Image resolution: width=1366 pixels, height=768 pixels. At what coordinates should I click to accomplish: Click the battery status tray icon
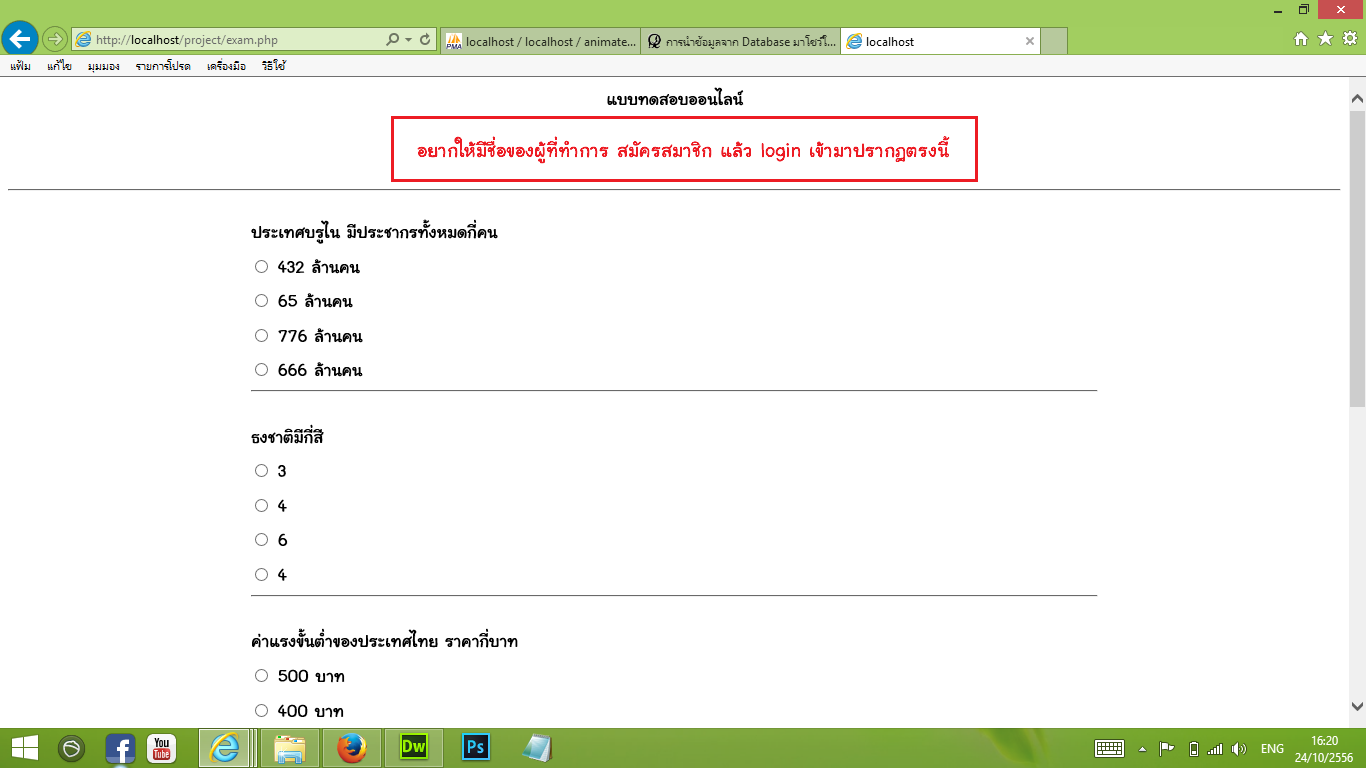pyautogui.click(x=1193, y=748)
